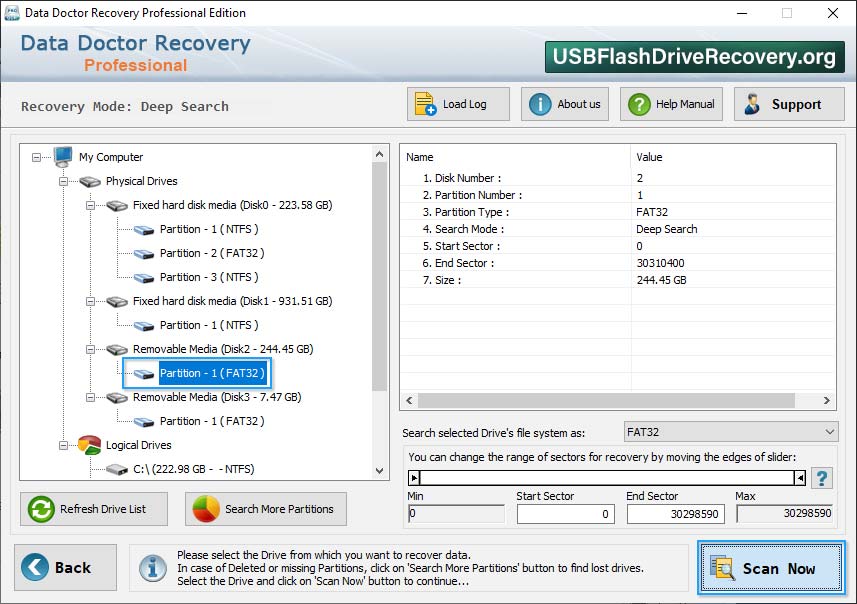Screen dimensions: 857x604
Task: Click the '30310400' End Sector value
Action: pyautogui.click(x=660, y=263)
